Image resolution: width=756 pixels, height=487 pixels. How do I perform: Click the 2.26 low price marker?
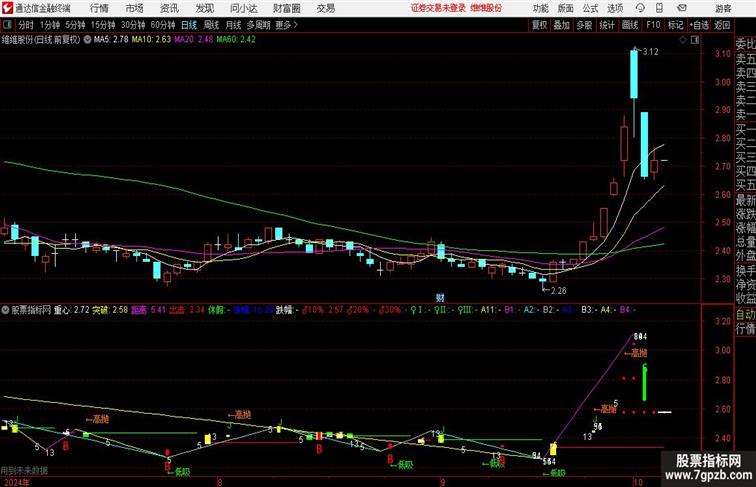pos(558,291)
